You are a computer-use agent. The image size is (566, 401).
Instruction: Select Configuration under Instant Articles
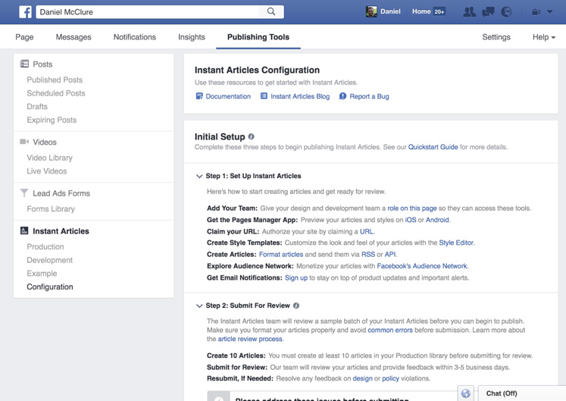pos(50,287)
